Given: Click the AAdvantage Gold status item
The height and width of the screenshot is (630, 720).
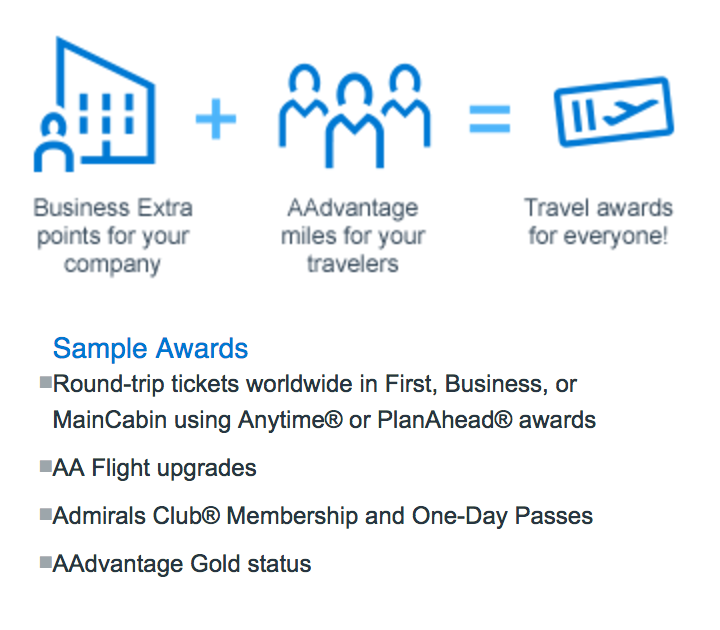Looking at the screenshot, I should click(182, 563).
